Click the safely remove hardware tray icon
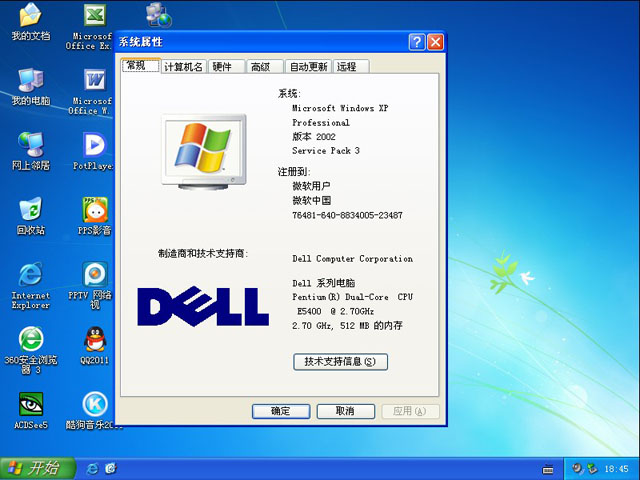Screen dimensions: 640x480 click(591, 469)
